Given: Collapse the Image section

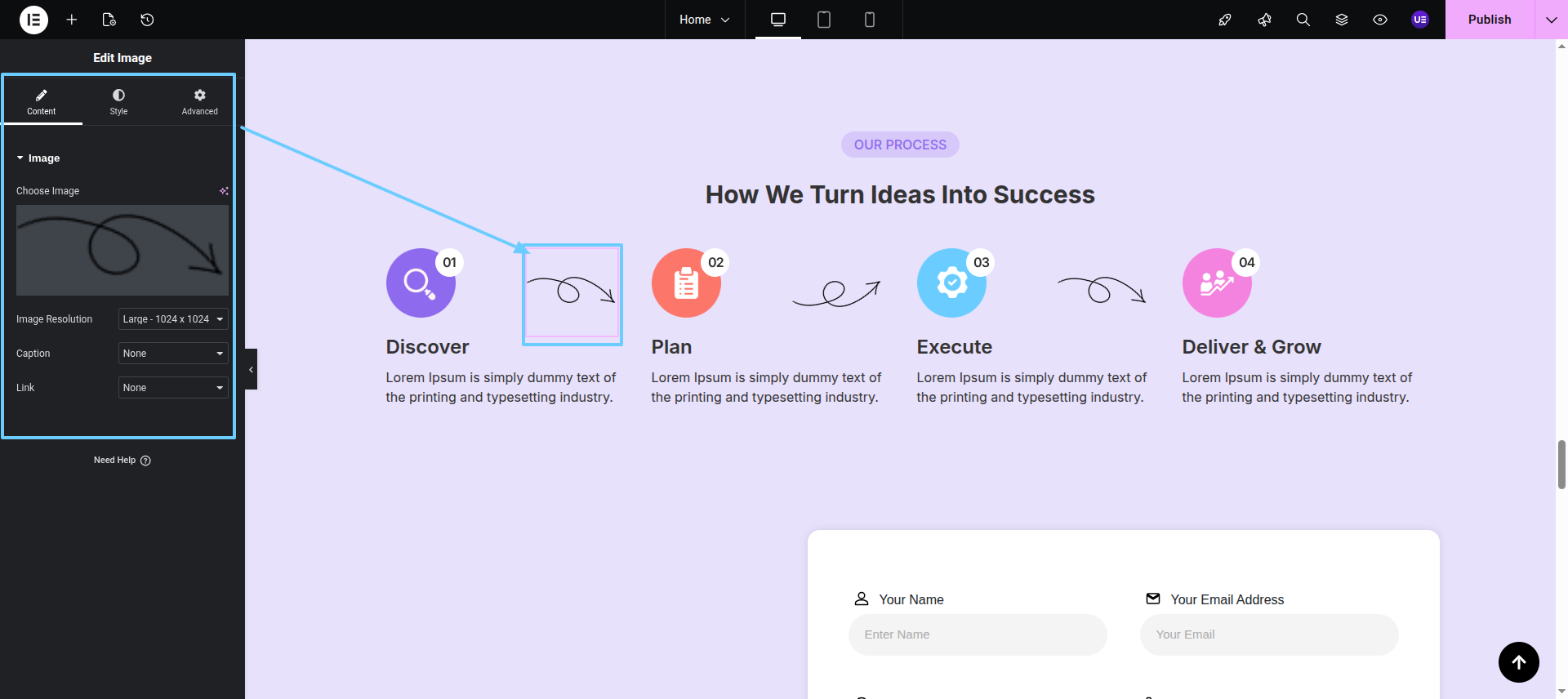Looking at the screenshot, I should pos(38,158).
